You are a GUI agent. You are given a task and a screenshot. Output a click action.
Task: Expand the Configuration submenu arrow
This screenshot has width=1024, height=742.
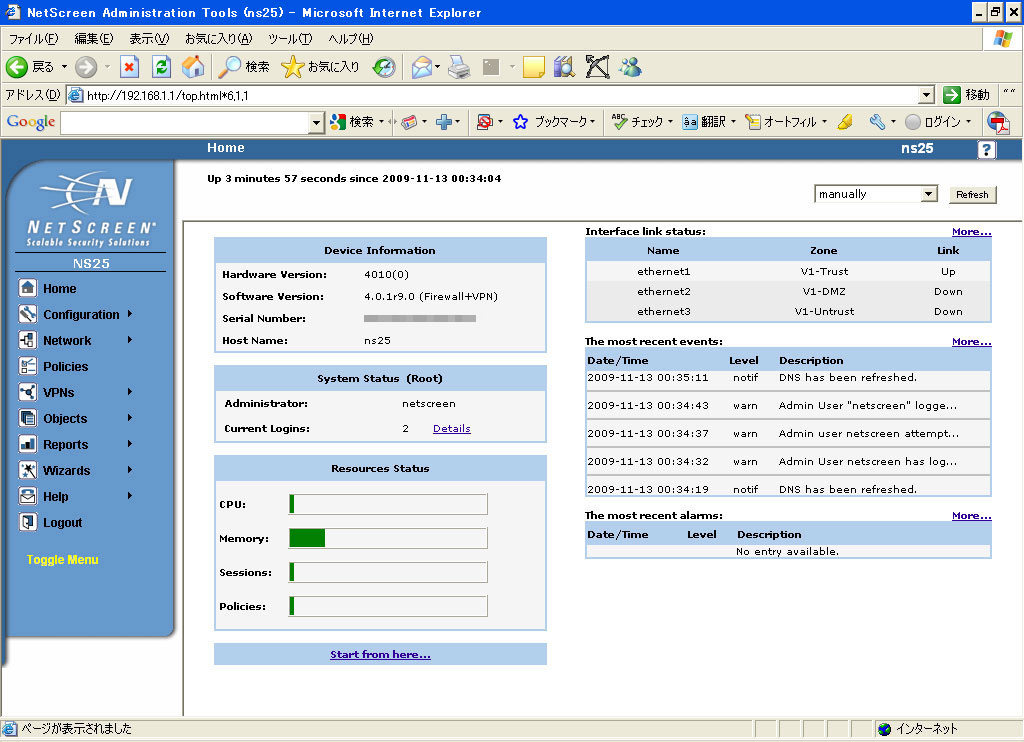coord(130,314)
